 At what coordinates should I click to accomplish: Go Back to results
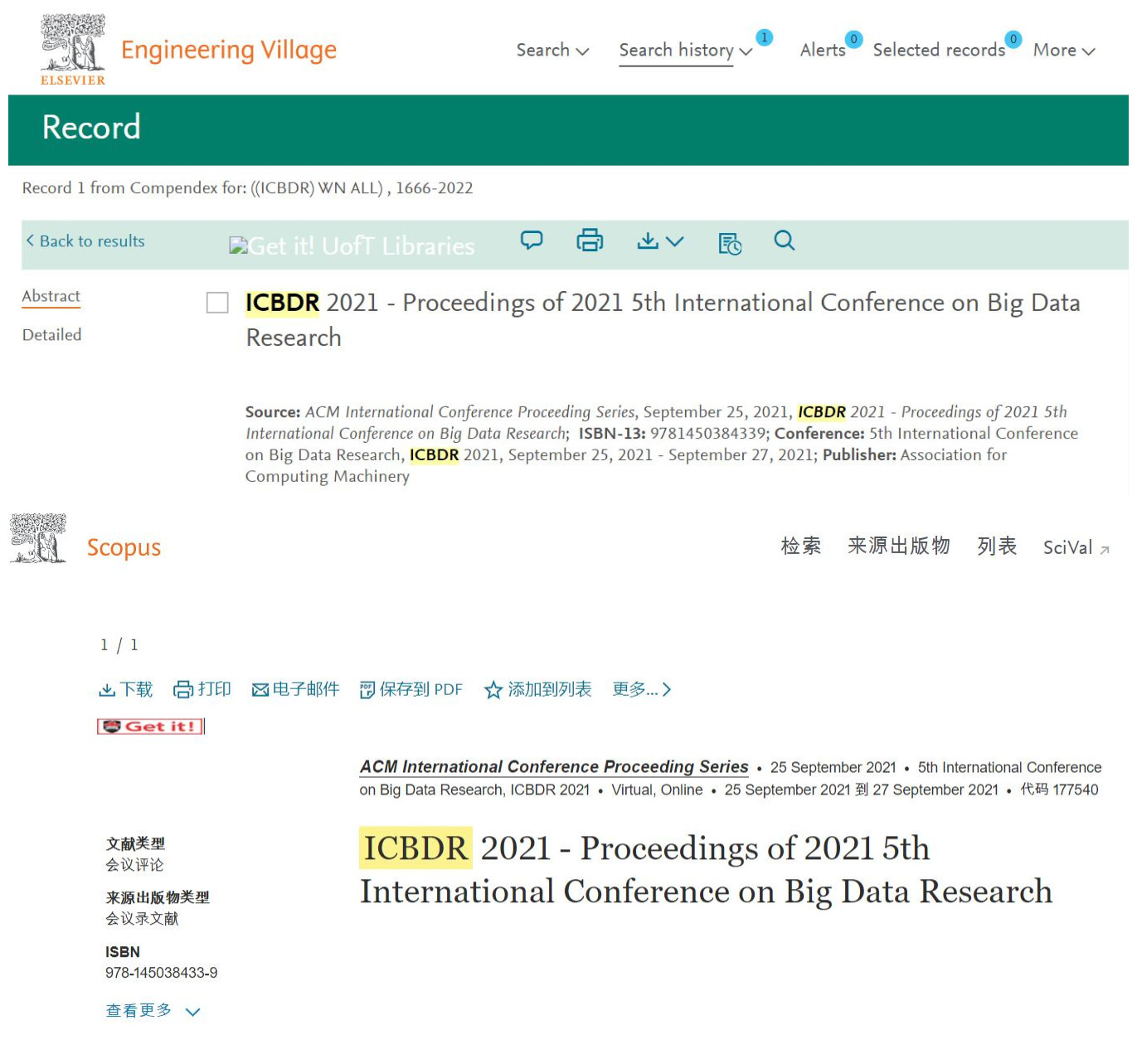(x=85, y=241)
